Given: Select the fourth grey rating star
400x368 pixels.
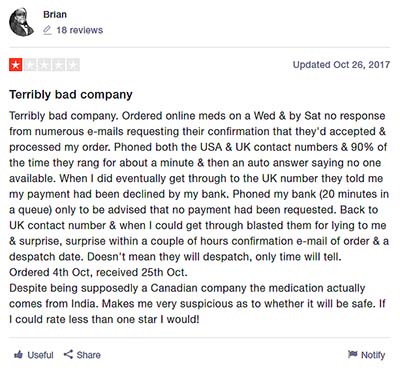Looking at the screenshot, I should [x=59, y=65].
